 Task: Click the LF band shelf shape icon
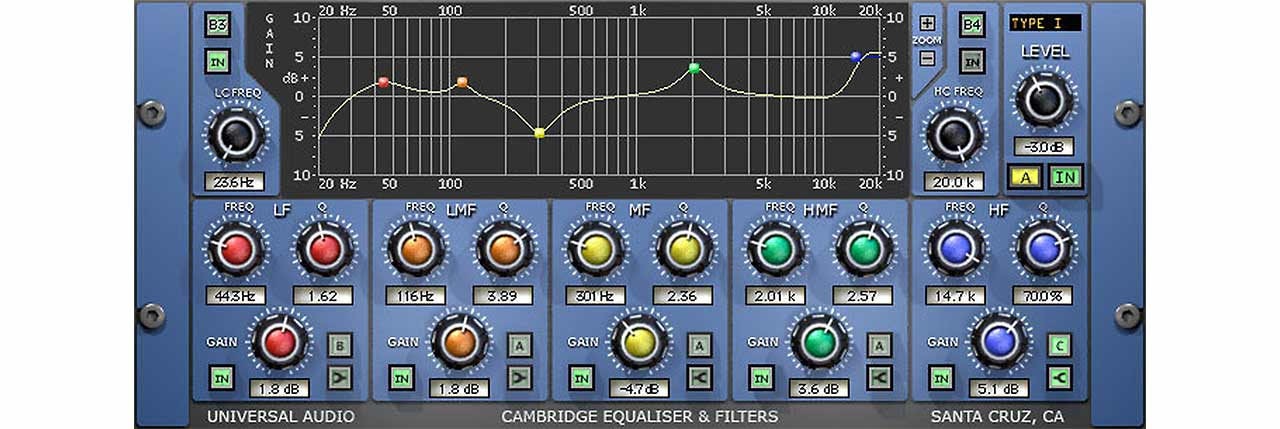click(x=339, y=377)
